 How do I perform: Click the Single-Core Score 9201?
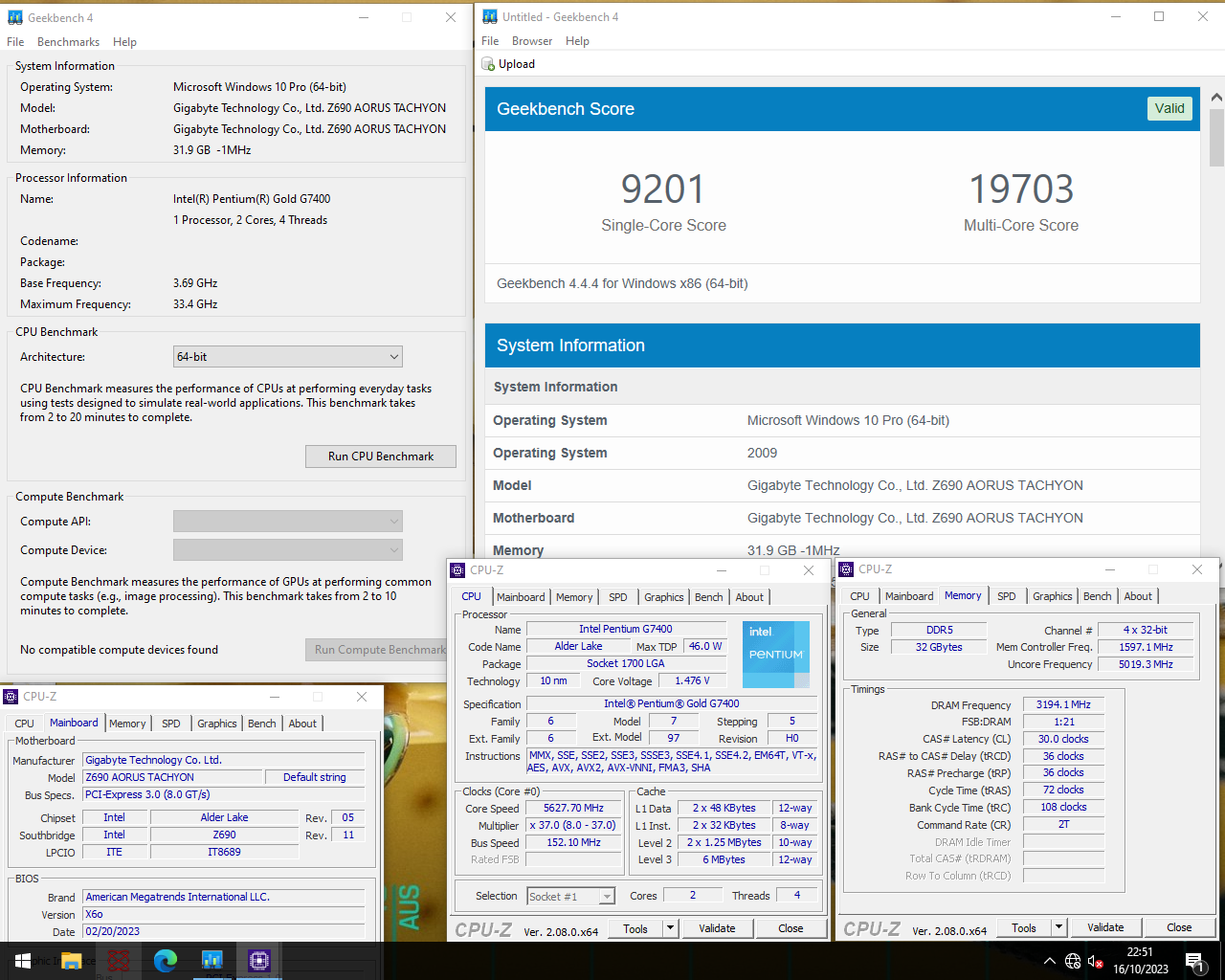point(662,189)
